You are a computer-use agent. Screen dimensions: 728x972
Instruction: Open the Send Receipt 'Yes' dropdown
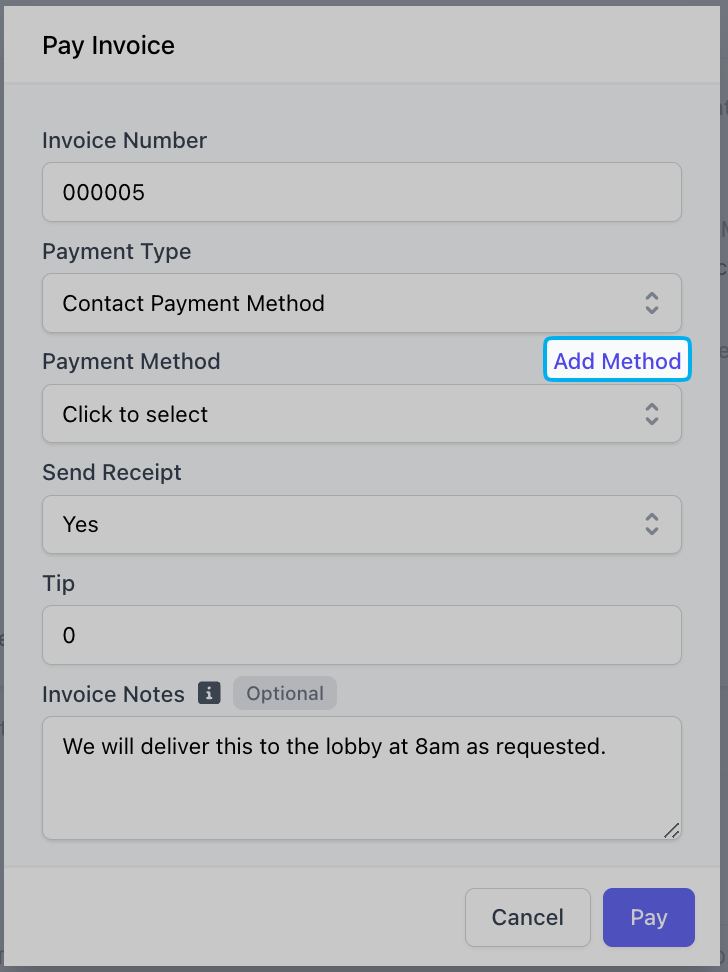tap(362, 524)
